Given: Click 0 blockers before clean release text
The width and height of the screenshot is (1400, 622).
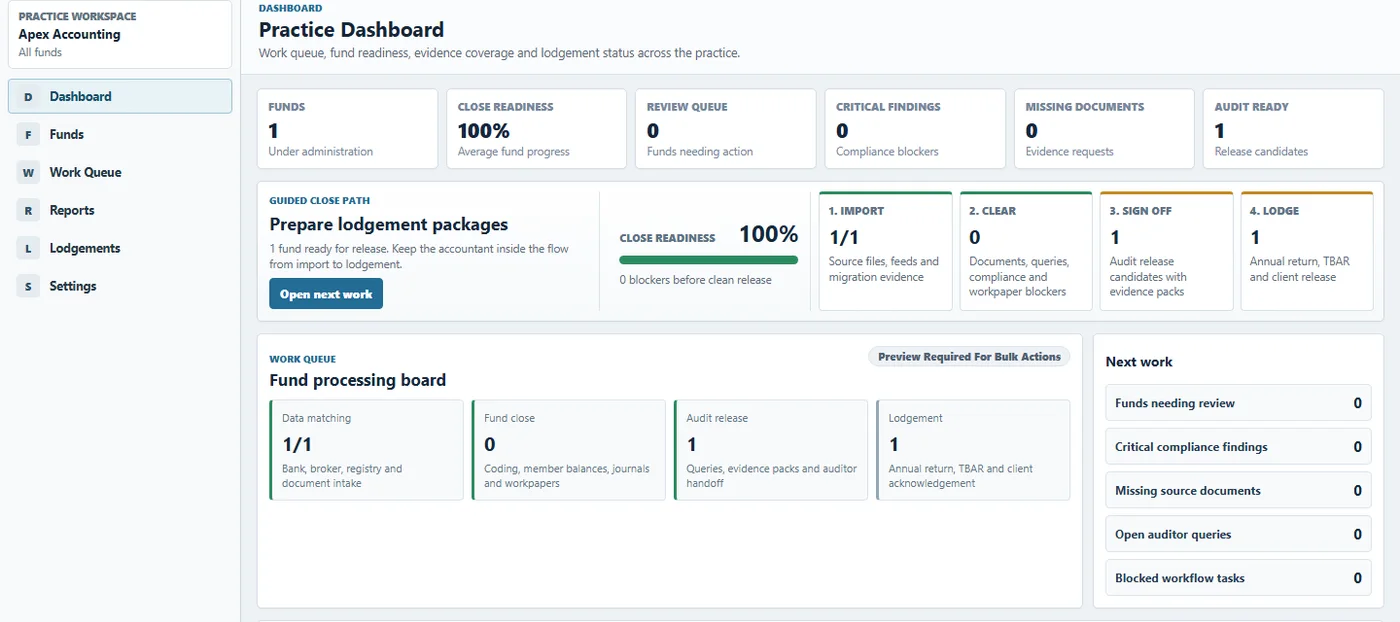Looking at the screenshot, I should point(695,280).
